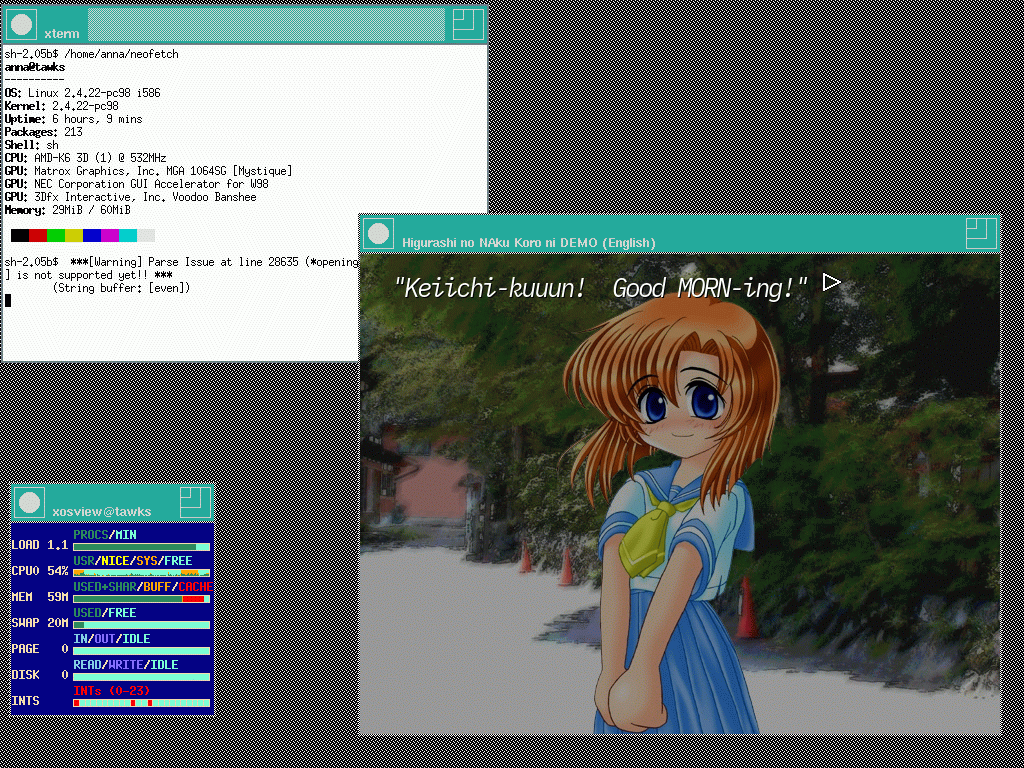Viewport: 1024px width, 768px height.
Task: Click the cyan color block in neofetch palette
Action: tap(128, 235)
